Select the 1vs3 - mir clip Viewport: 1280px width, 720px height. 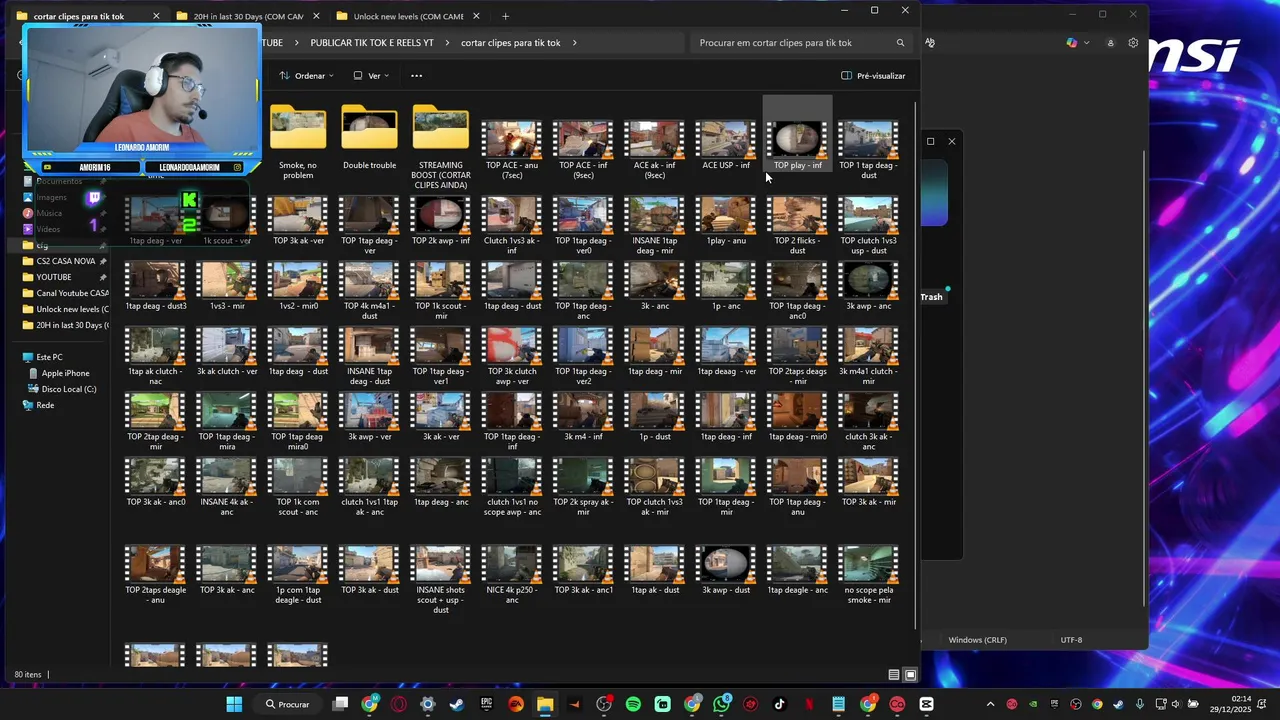click(x=227, y=286)
